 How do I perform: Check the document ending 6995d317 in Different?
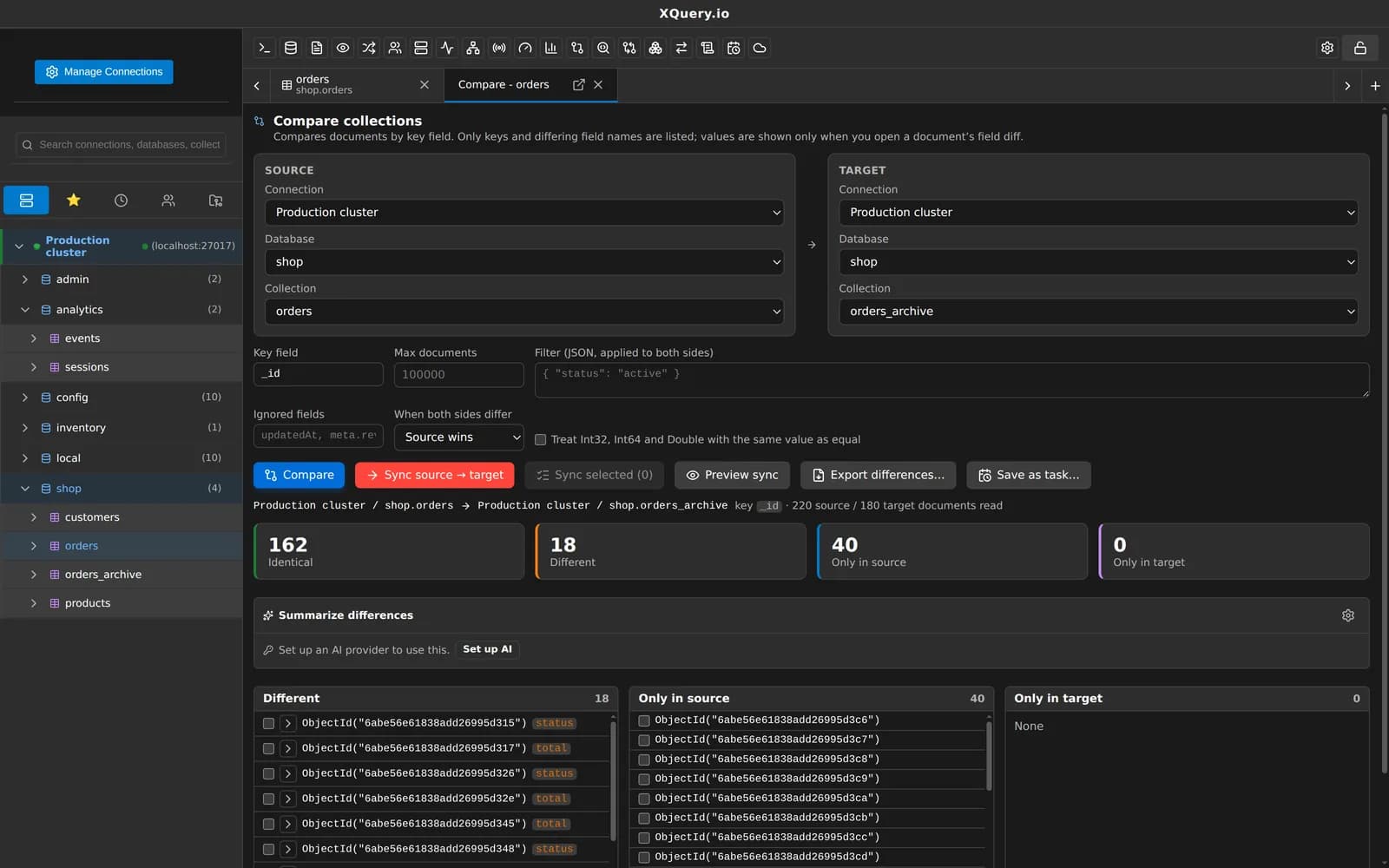[x=268, y=748]
